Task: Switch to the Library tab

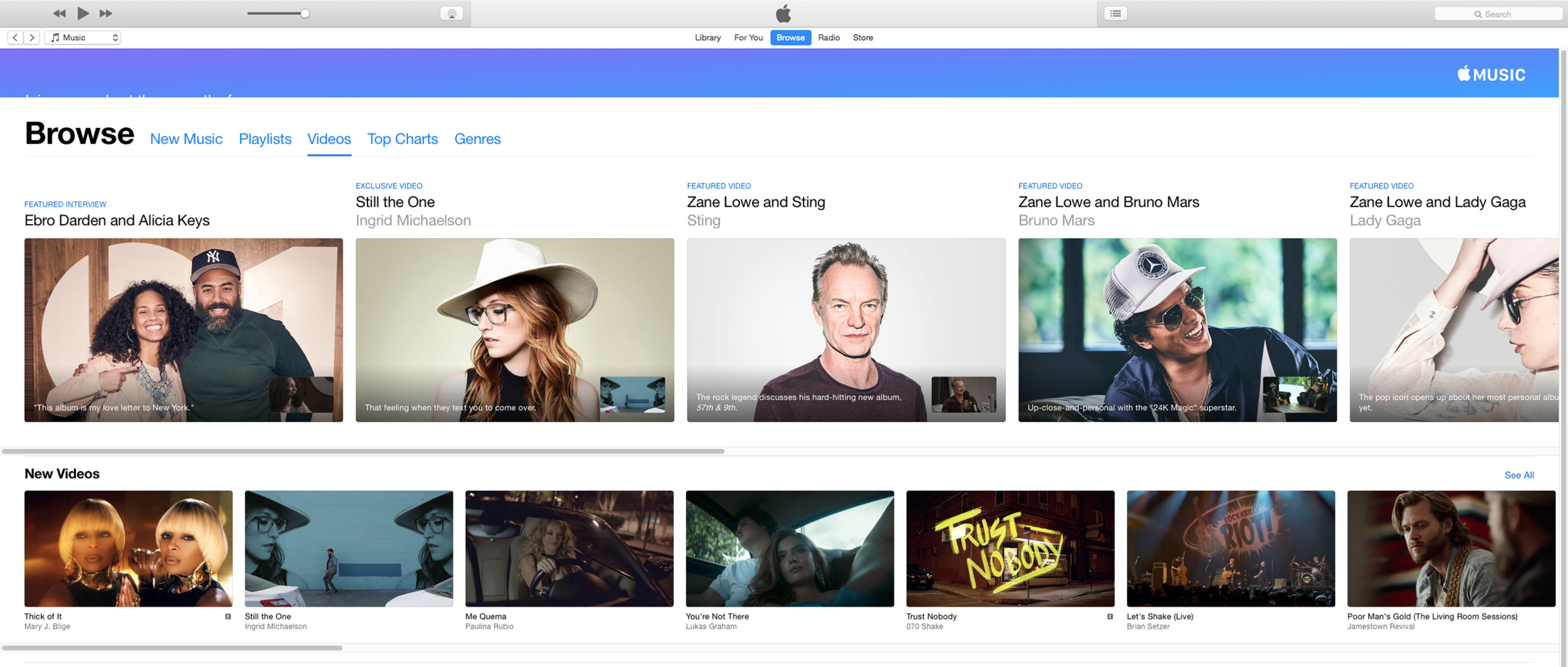Action: click(707, 38)
